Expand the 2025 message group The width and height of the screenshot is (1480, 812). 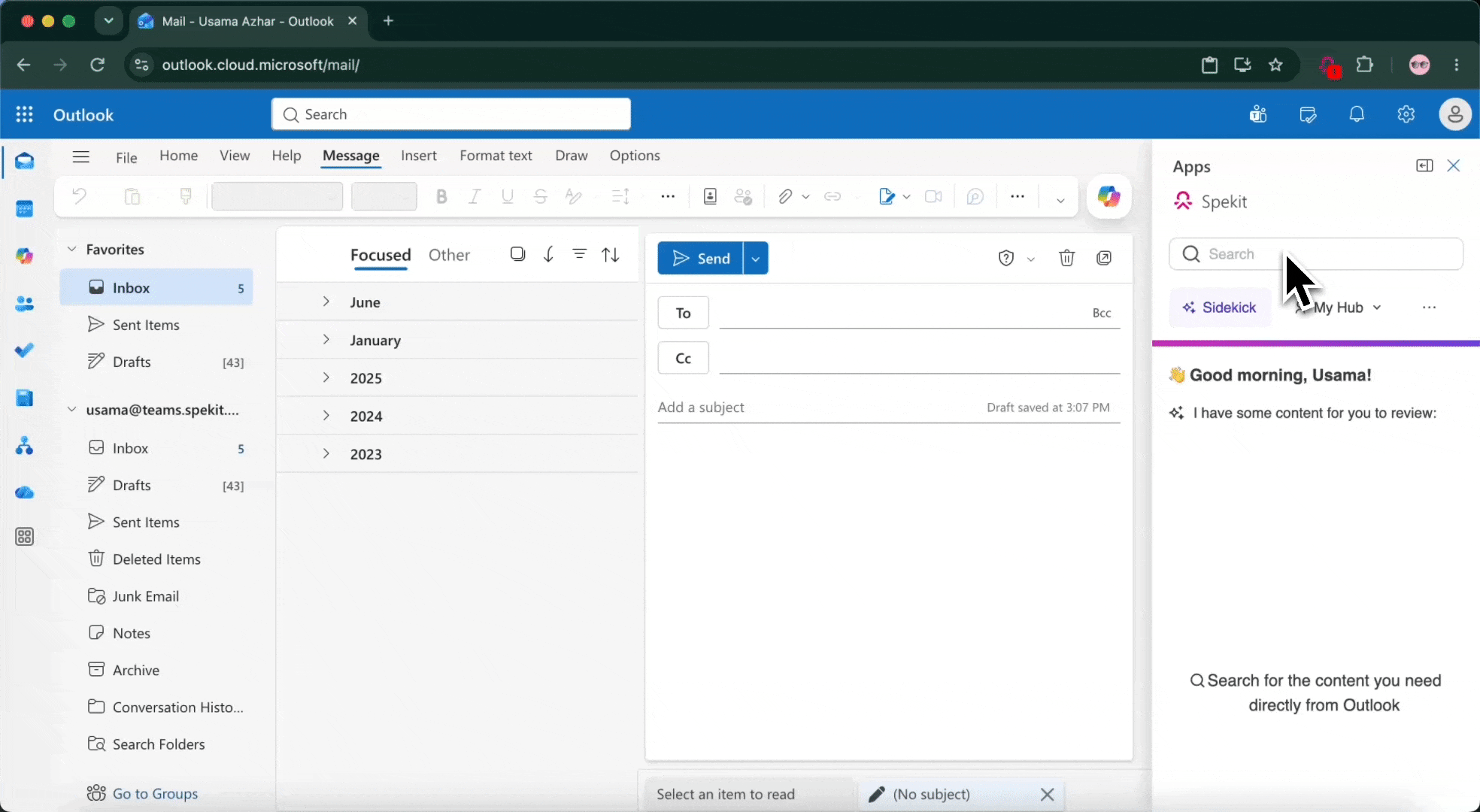coord(326,377)
